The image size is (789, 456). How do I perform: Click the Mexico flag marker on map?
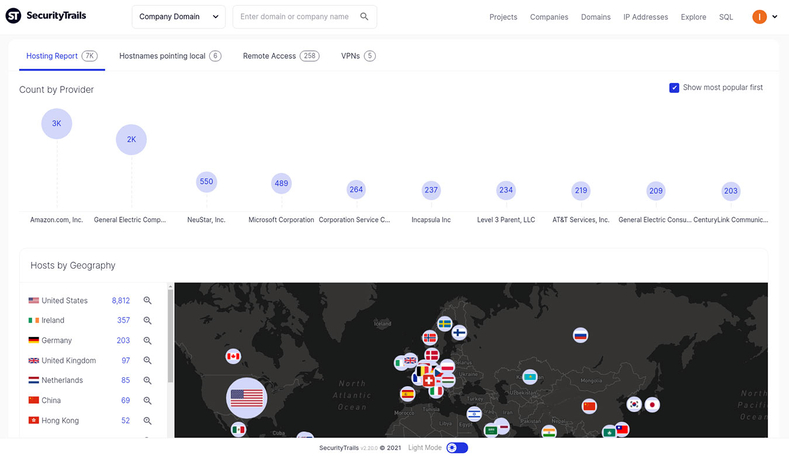[x=239, y=430]
